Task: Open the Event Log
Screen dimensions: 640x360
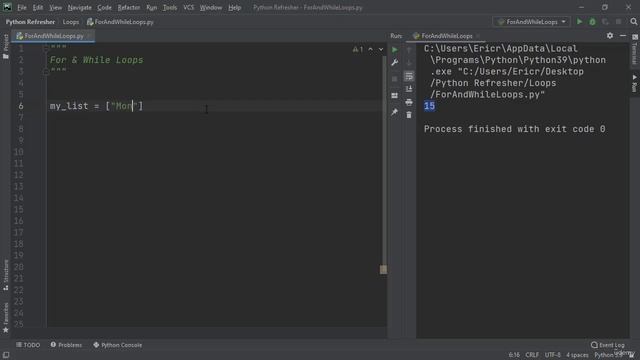Action: [x=608, y=345]
